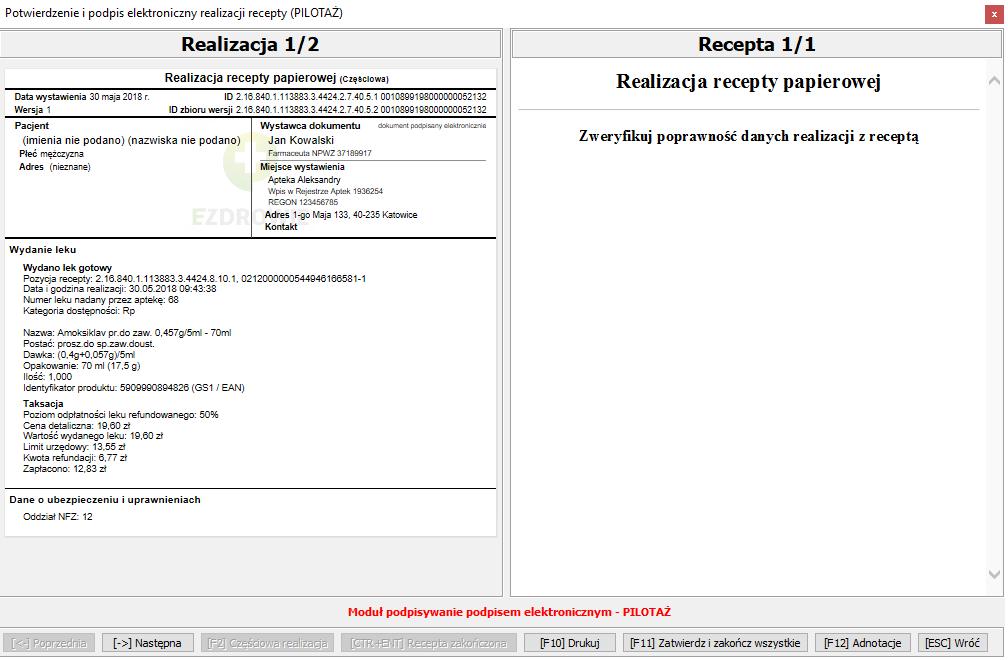Click 'Dawka: (0,4g+0,057g)/5ml' line
1008x660 pixels.
click(x=79, y=355)
